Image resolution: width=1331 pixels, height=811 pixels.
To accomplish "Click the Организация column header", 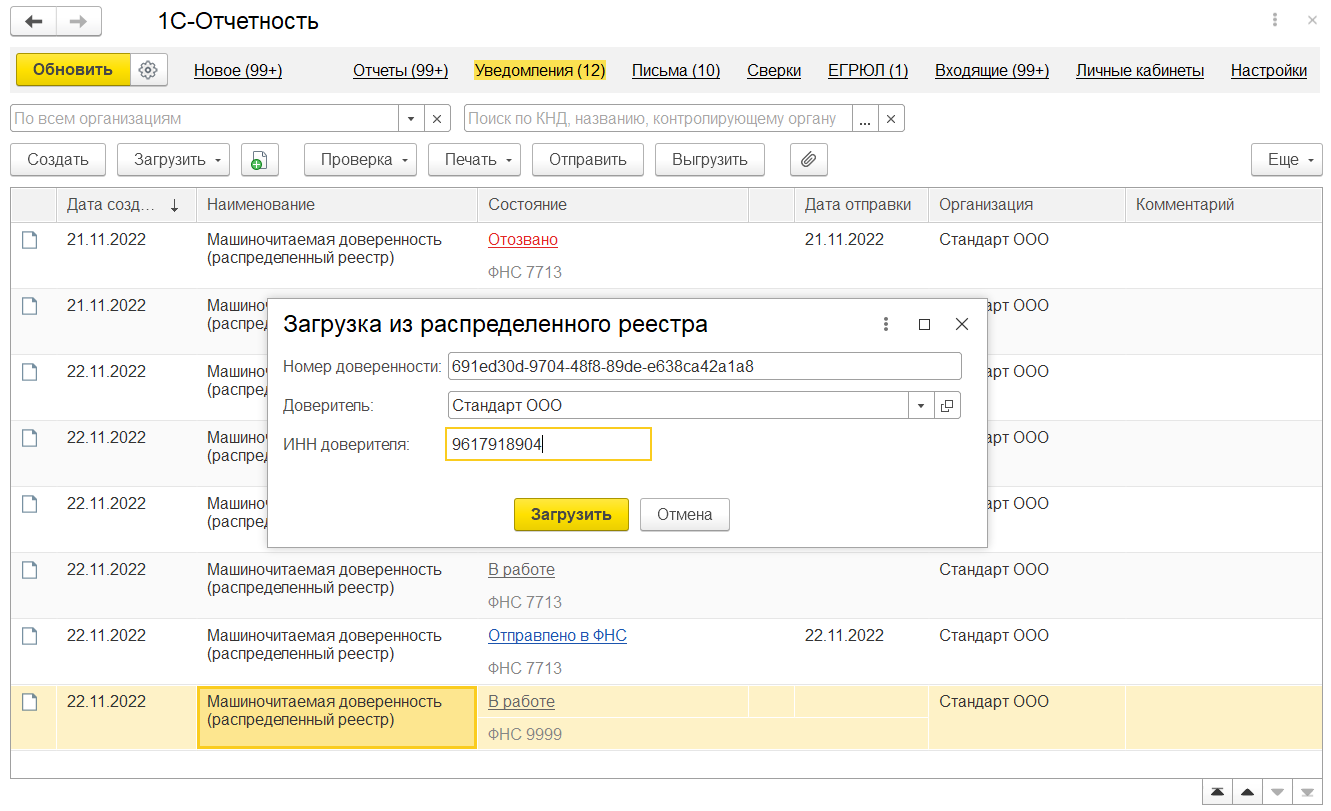I will [1027, 205].
